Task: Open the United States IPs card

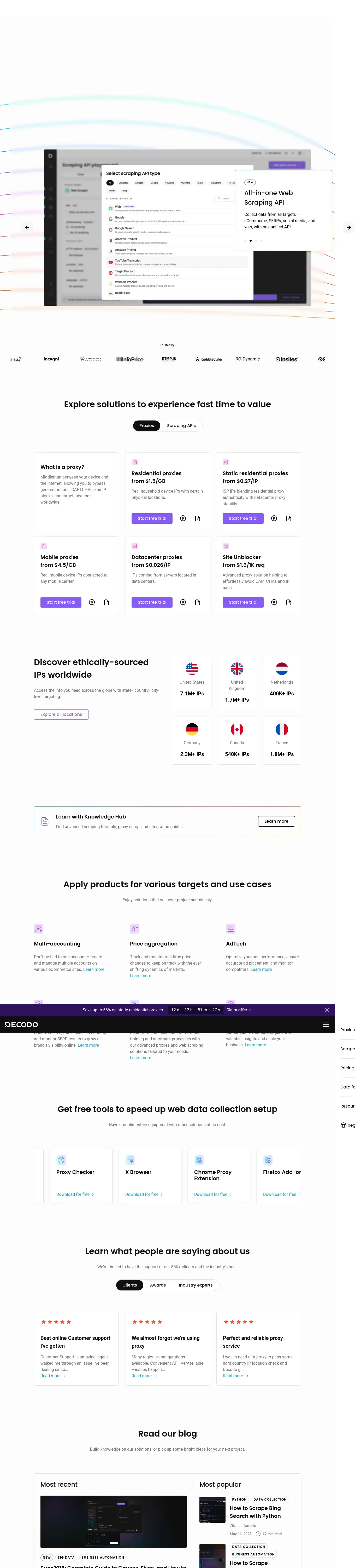Action: (x=192, y=683)
